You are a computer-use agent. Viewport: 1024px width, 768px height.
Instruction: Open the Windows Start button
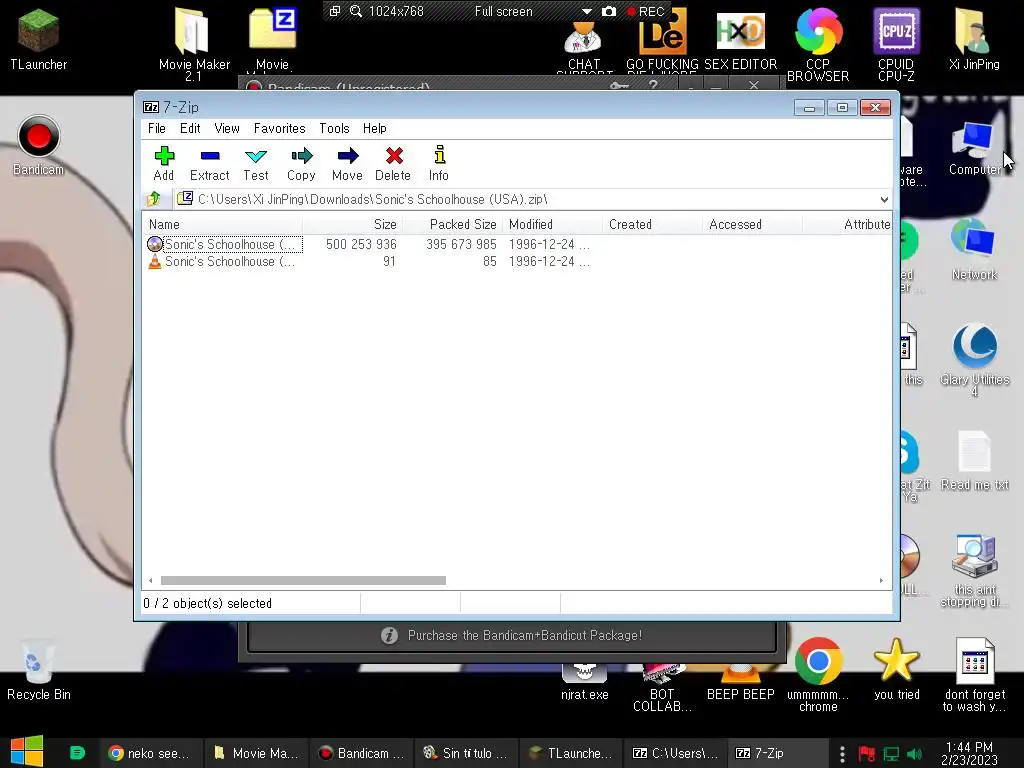27,752
